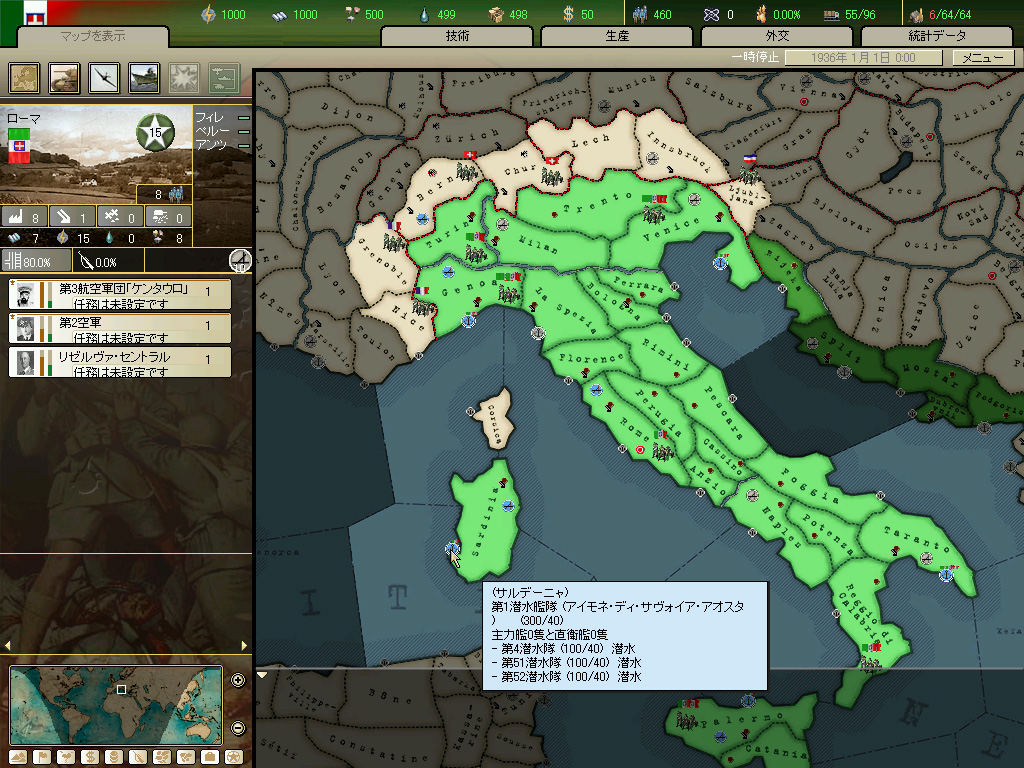
Task: Click the round compass icon in province panel
Action: click(240, 261)
